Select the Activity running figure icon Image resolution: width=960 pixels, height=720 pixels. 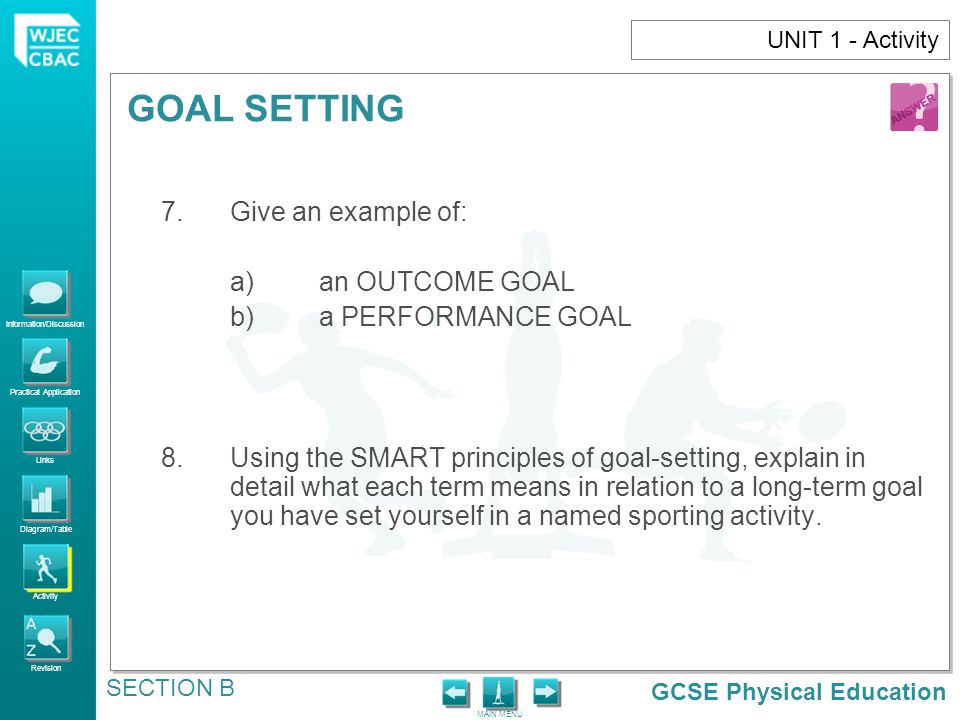pos(47,568)
